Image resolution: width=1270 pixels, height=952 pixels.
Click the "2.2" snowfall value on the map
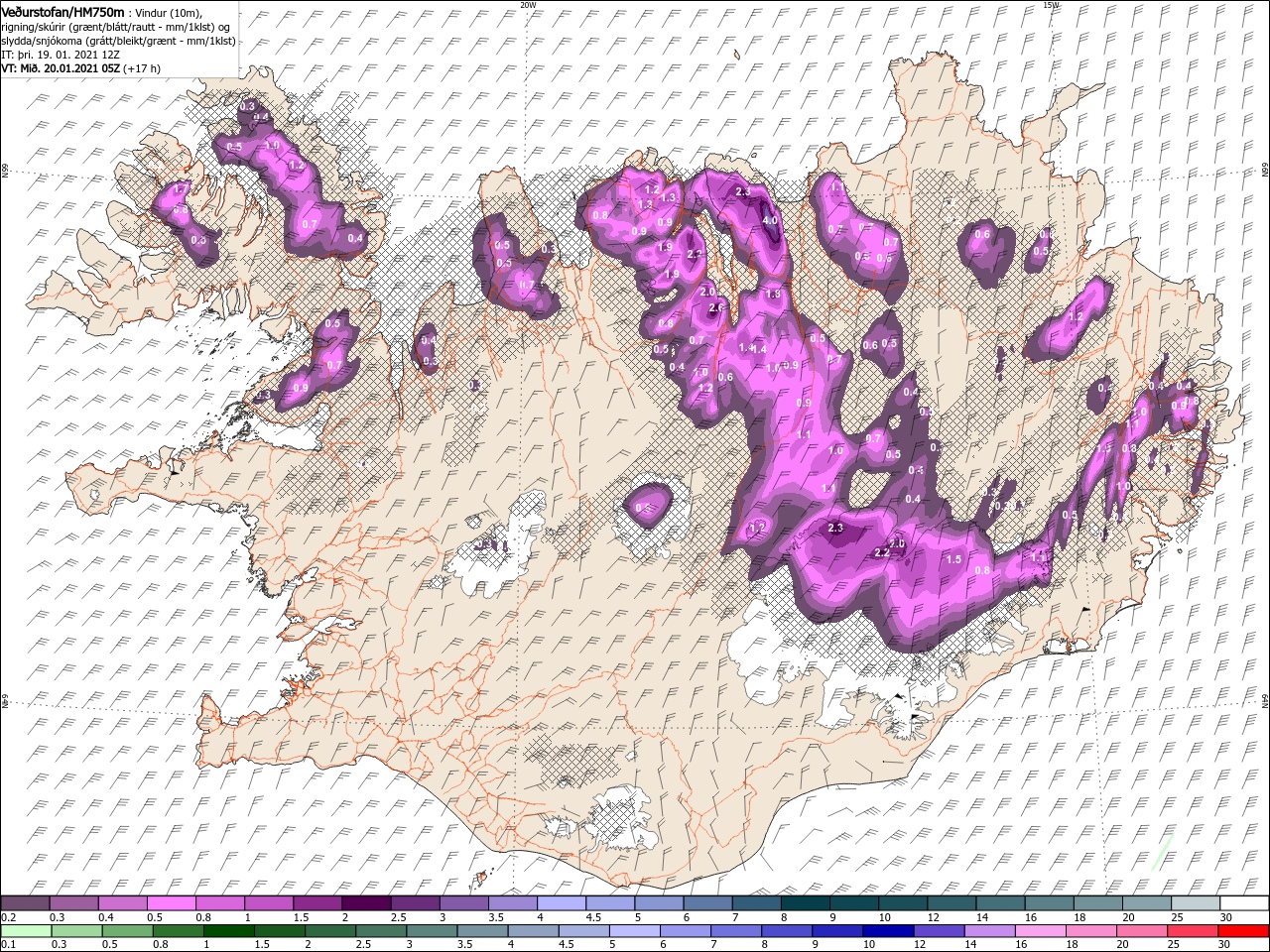click(x=882, y=552)
